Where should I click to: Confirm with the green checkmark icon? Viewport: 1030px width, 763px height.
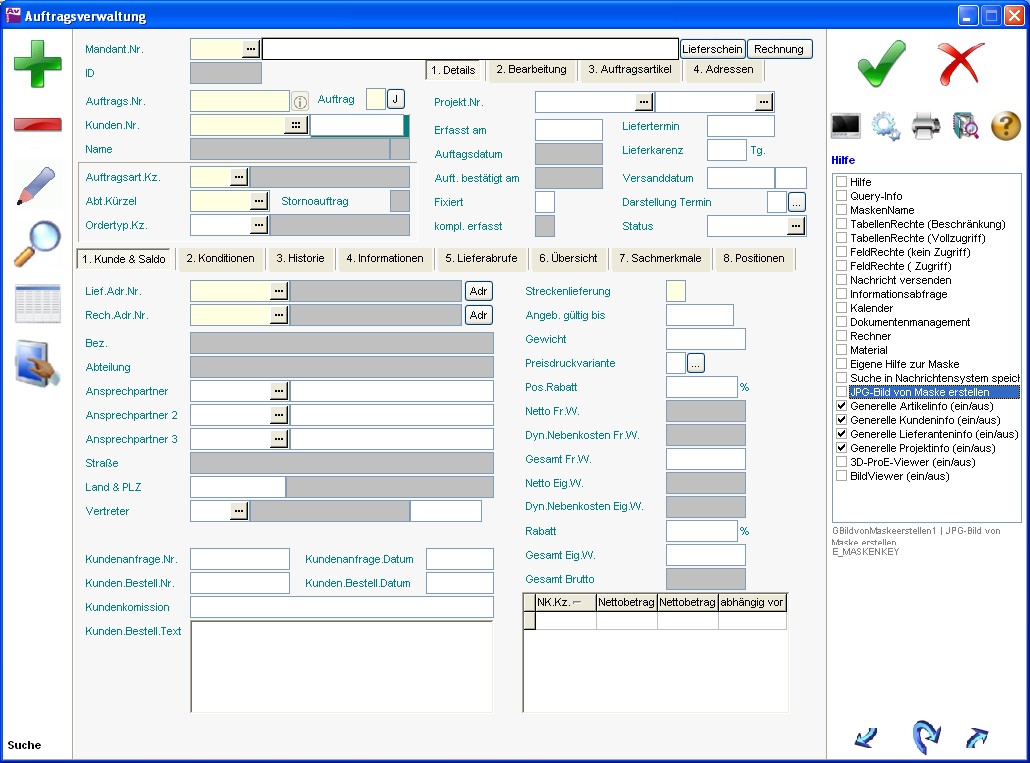click(x=881, y=64)
